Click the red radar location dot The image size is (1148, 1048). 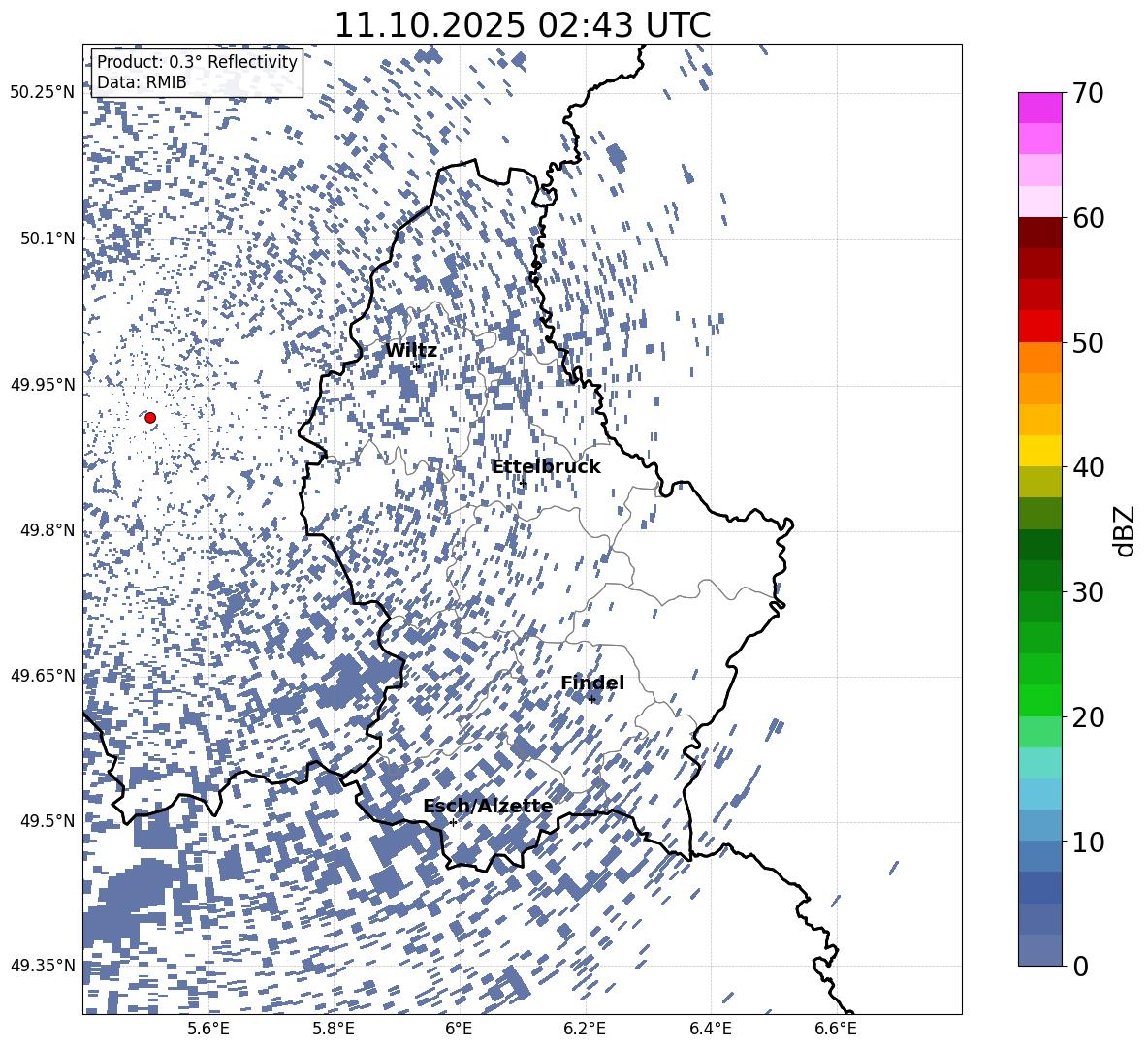[150, 418]
